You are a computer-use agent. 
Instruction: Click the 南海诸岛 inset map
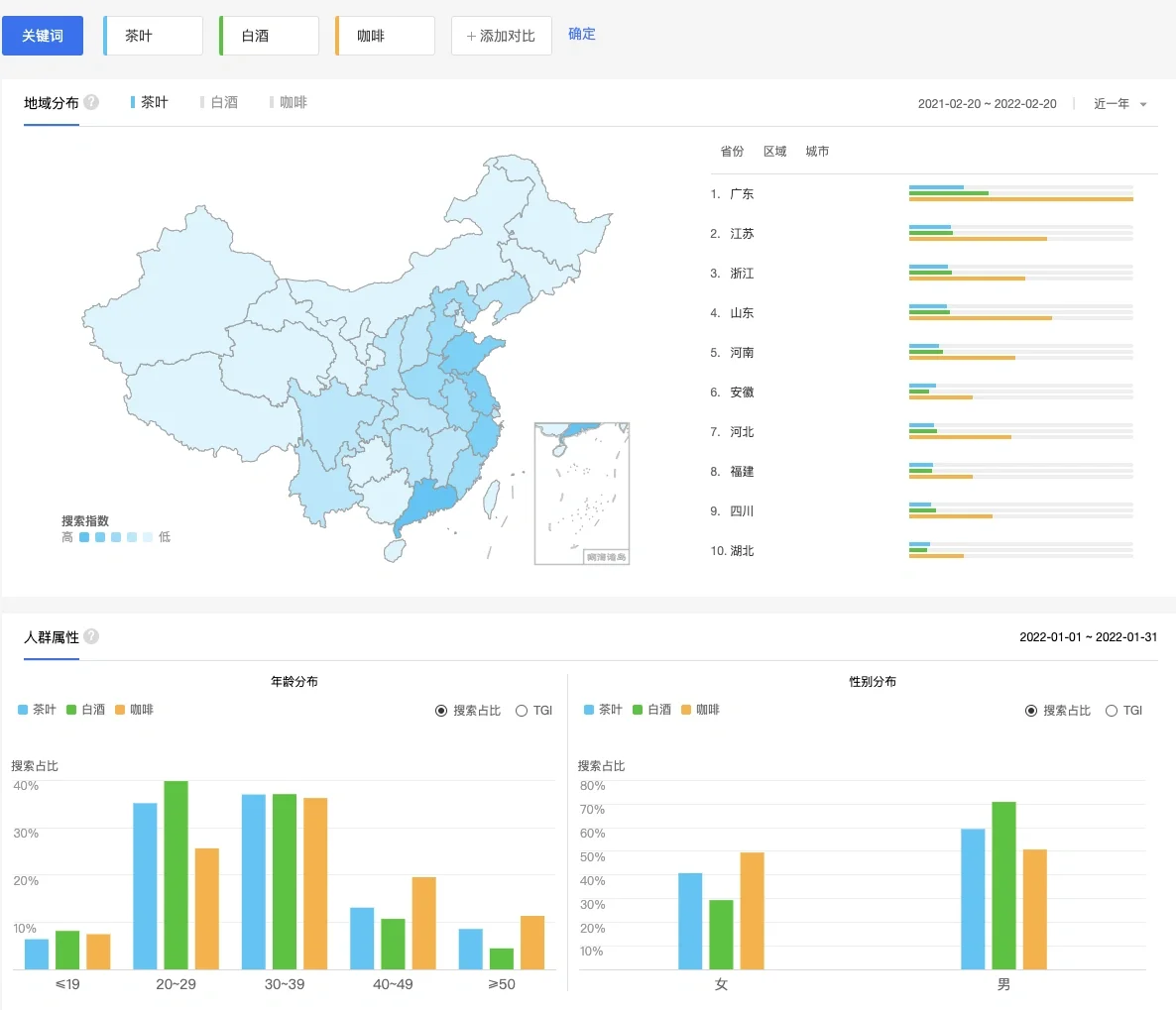[x=582, y=494]
